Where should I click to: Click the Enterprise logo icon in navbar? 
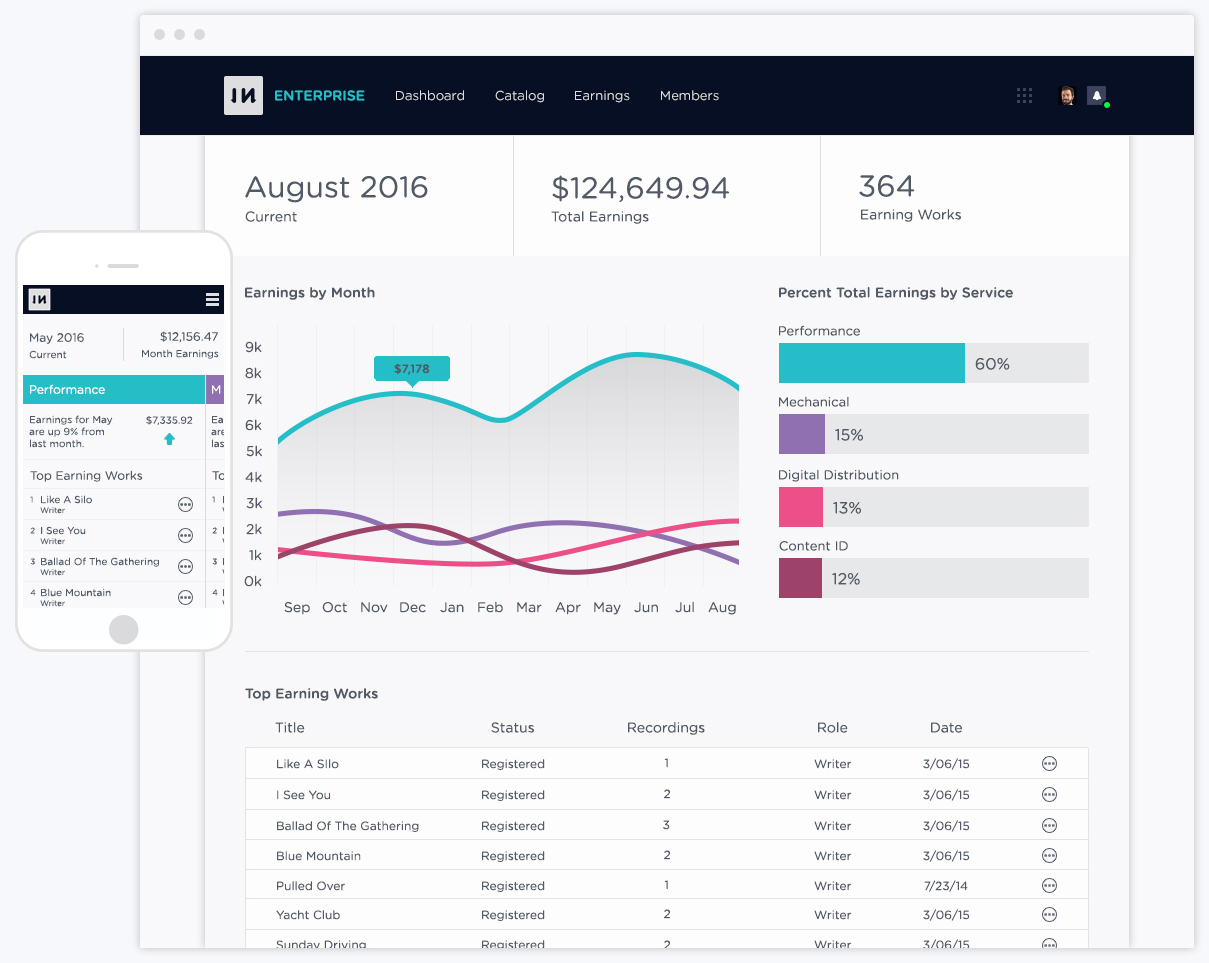[x=243, y=96]
